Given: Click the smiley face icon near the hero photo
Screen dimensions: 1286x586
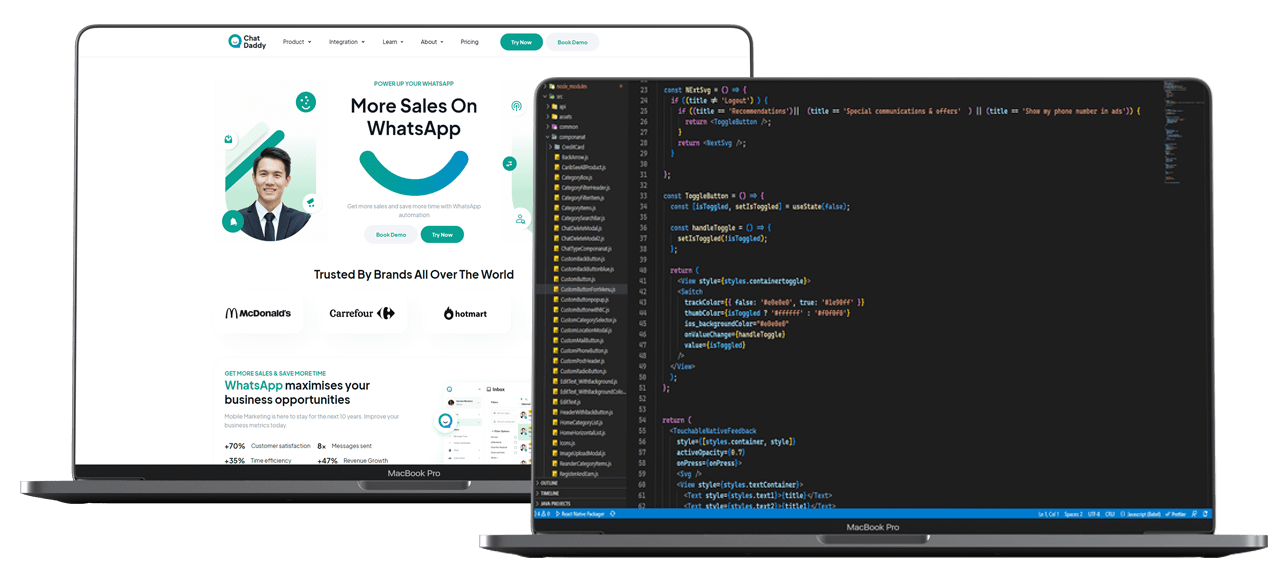Looking at the screenshot, I should click(306, 102).
